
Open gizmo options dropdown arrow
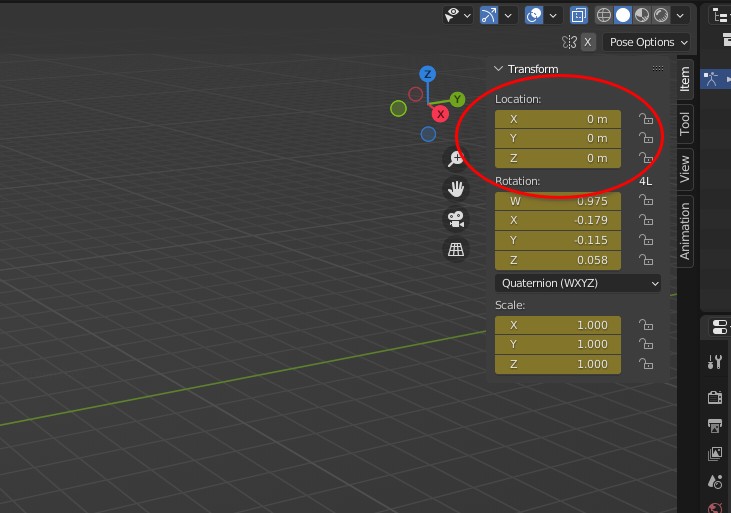[508, 15]
